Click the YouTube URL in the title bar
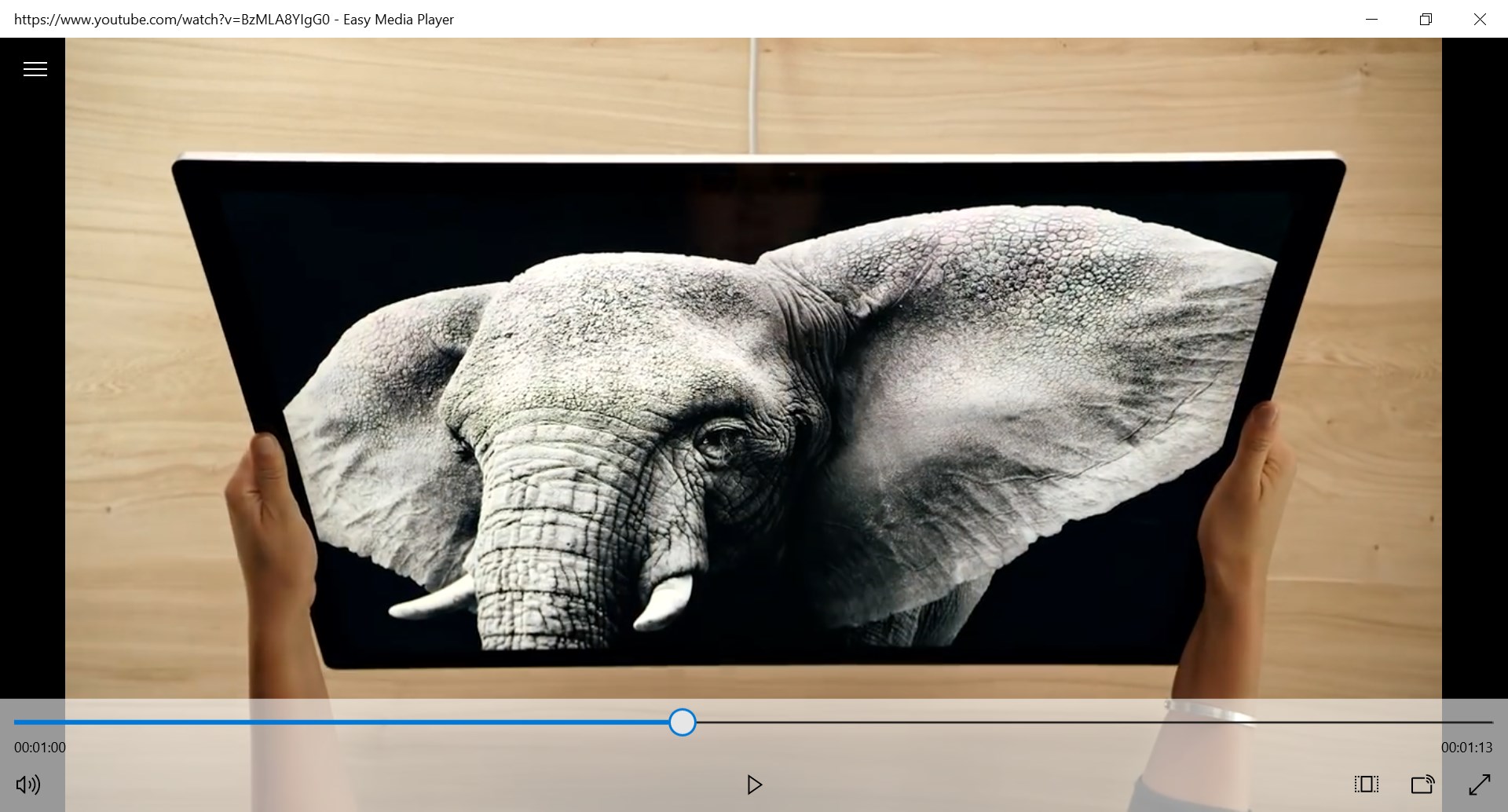This screenshot has height=812, width=1508. [171, 19]
